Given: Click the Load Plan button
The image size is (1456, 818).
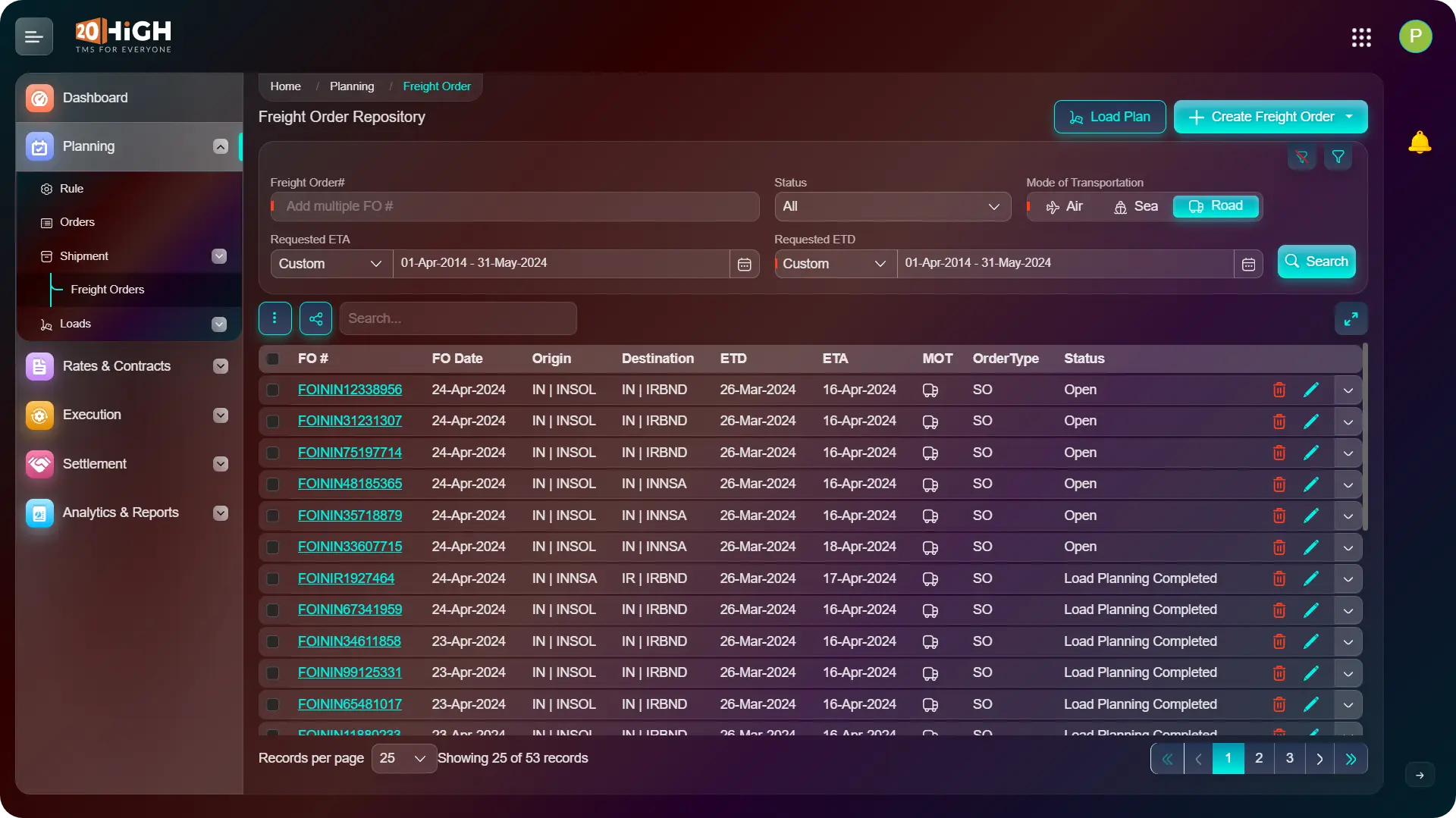Looking at the screenshot, I should pyautogui.click(x=1109, y=117).
